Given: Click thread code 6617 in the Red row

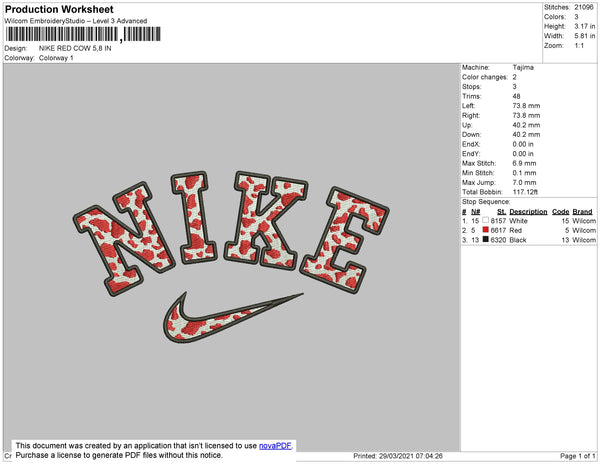Looking at the screenshot, I should click(x=498, y=230).
